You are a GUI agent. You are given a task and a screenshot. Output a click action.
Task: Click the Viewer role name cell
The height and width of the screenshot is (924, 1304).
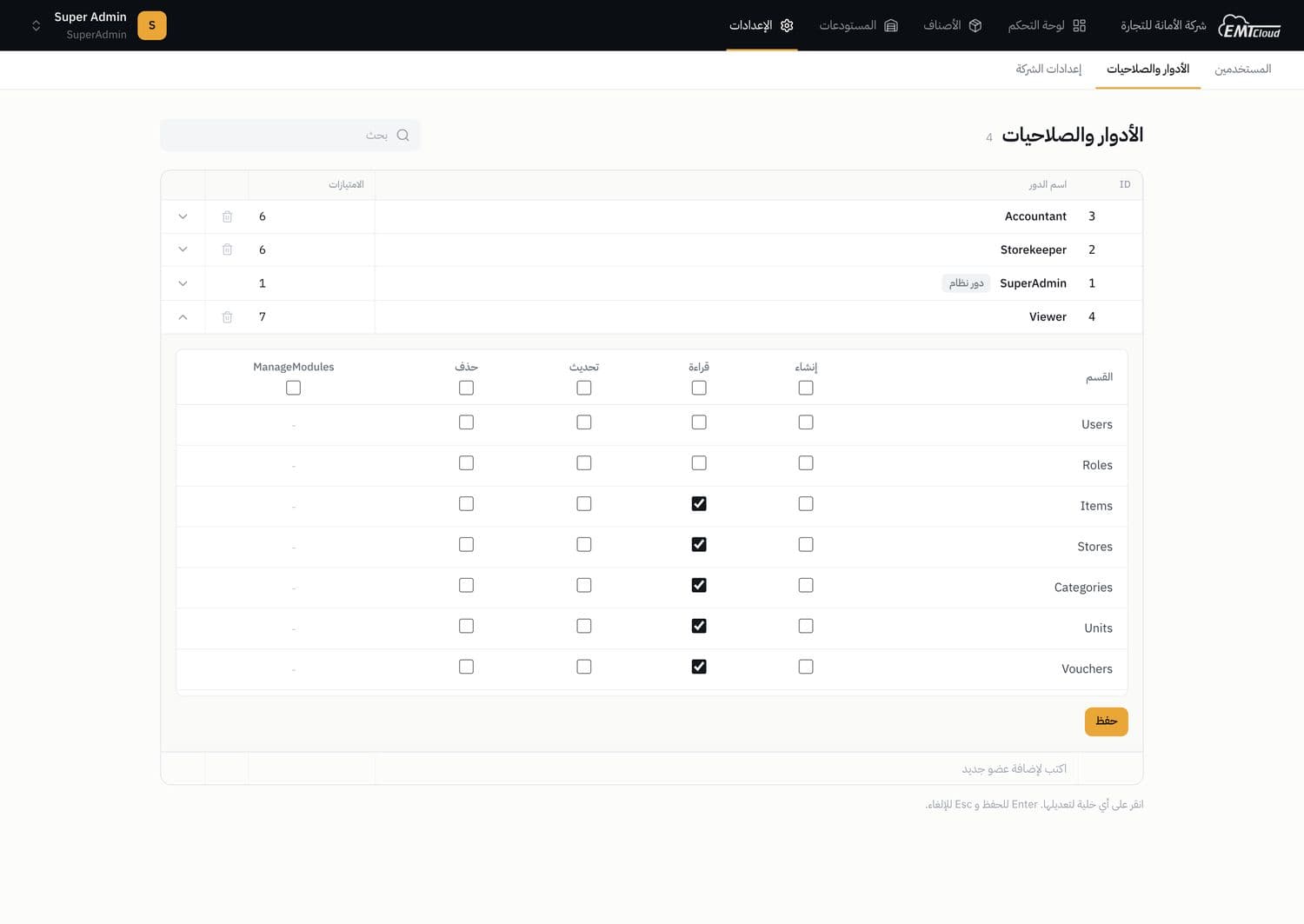click(x=1048, y=317)
